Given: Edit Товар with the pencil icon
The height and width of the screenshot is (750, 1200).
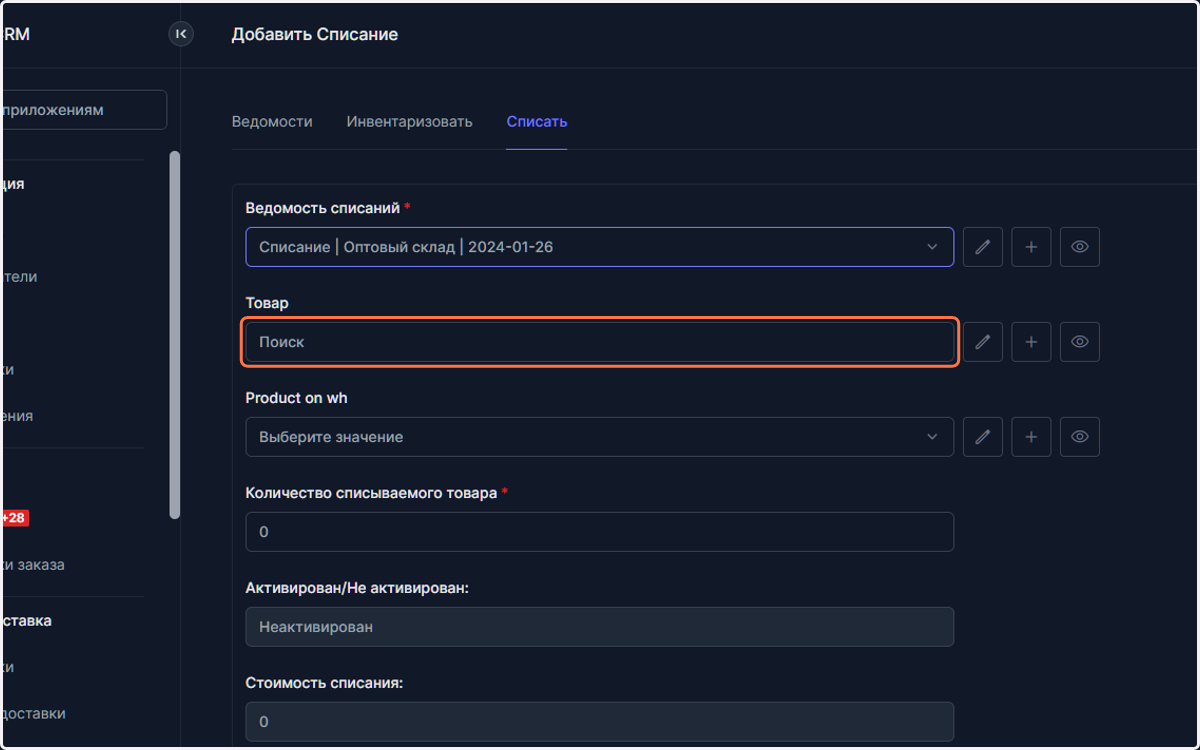Looking at the screenshot, I should coord(983,342).
